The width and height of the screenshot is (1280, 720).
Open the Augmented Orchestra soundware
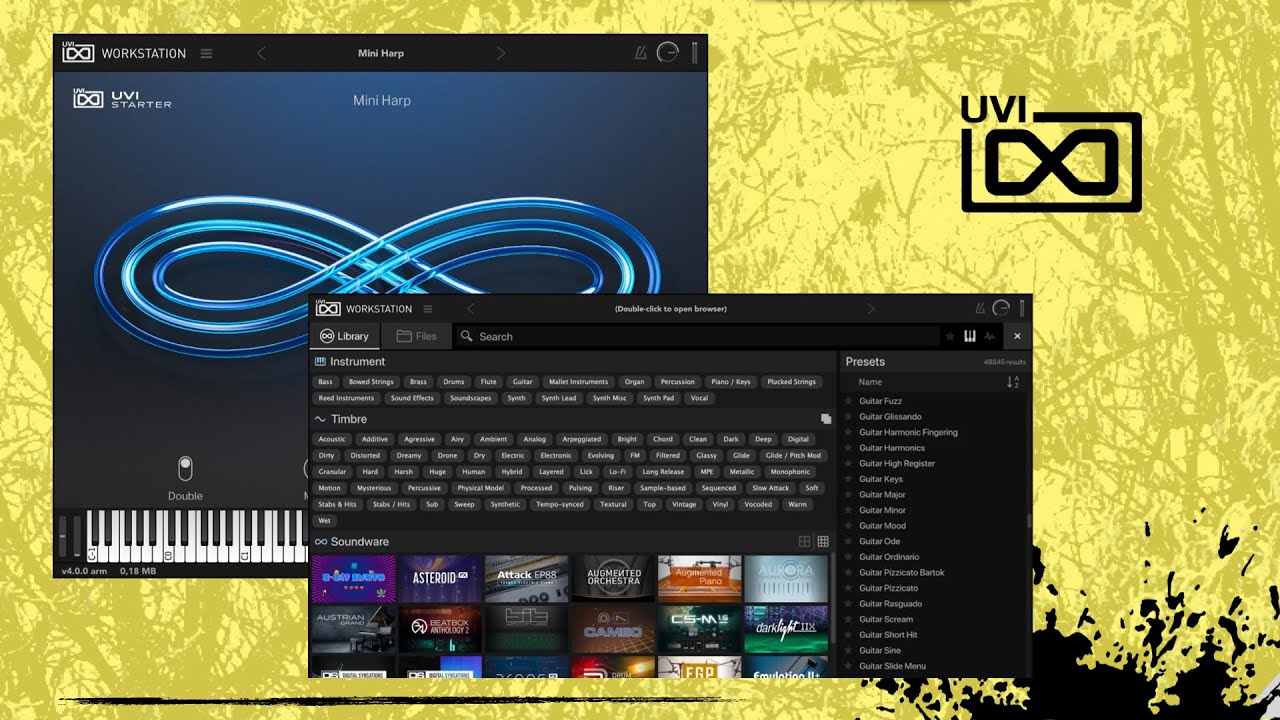tap(613, 578)
